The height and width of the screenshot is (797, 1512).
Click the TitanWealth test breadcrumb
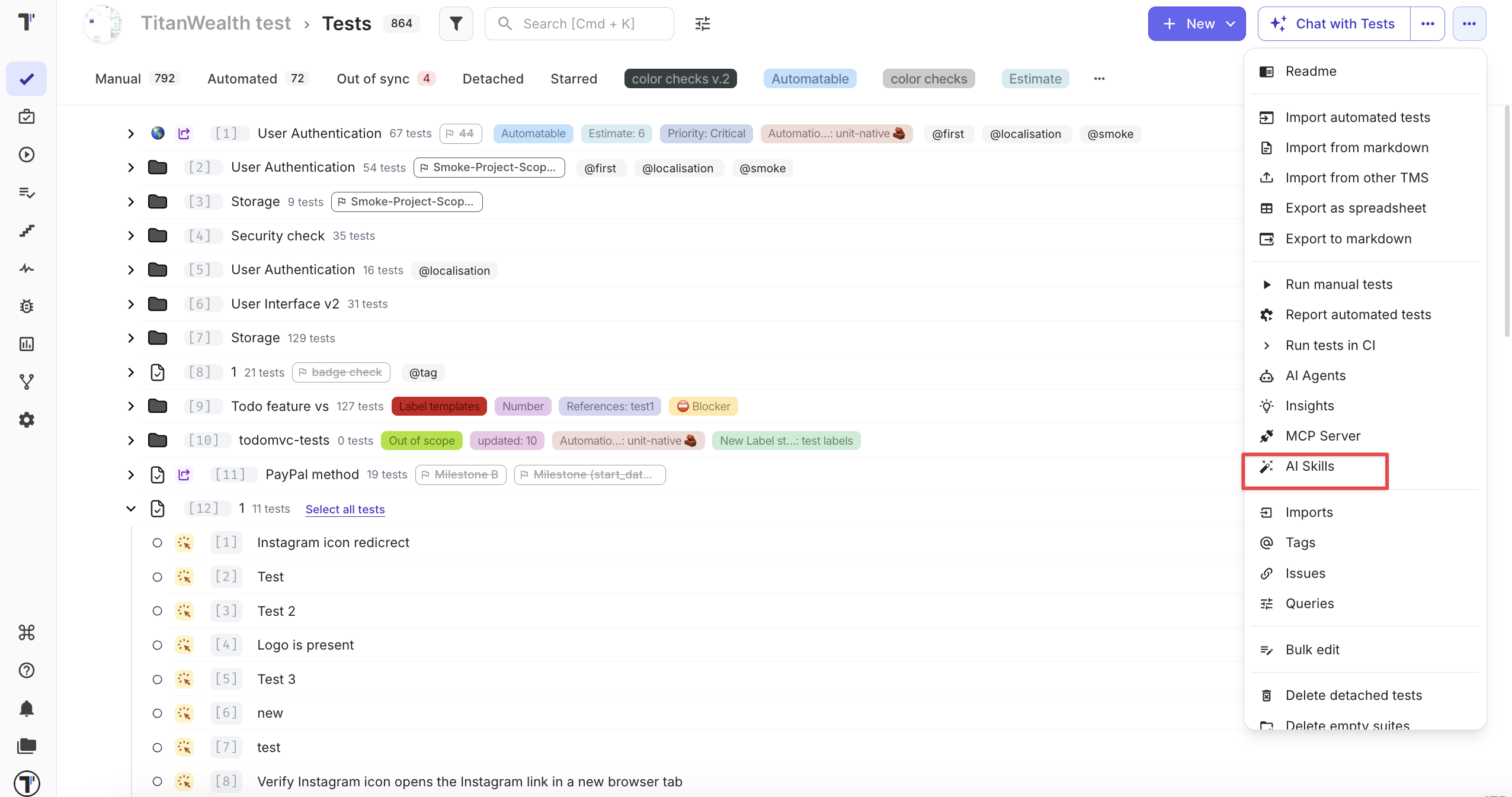click(216, 23)
